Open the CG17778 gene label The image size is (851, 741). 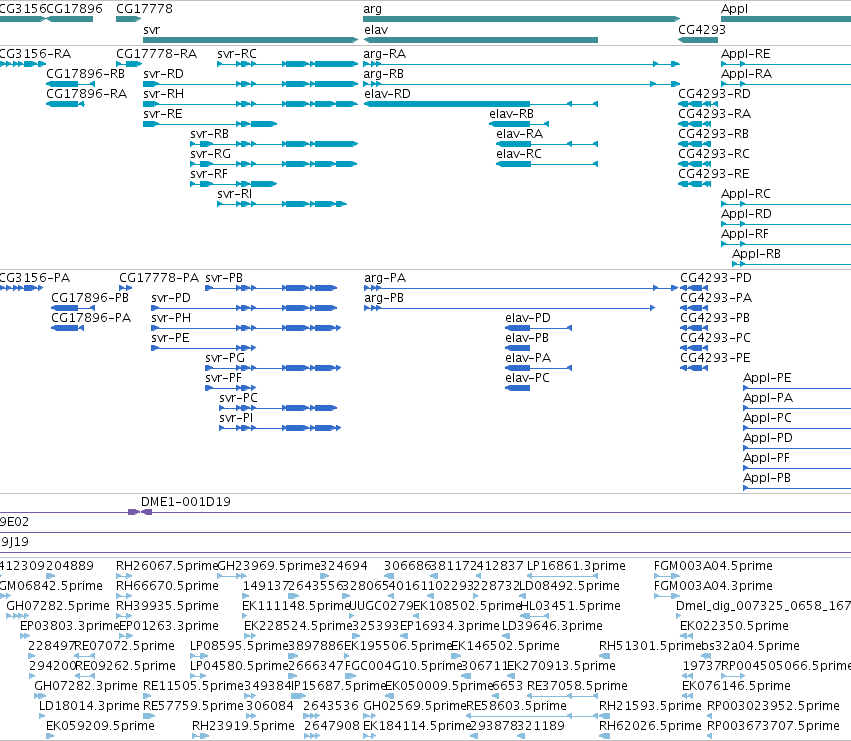[144, 9]
